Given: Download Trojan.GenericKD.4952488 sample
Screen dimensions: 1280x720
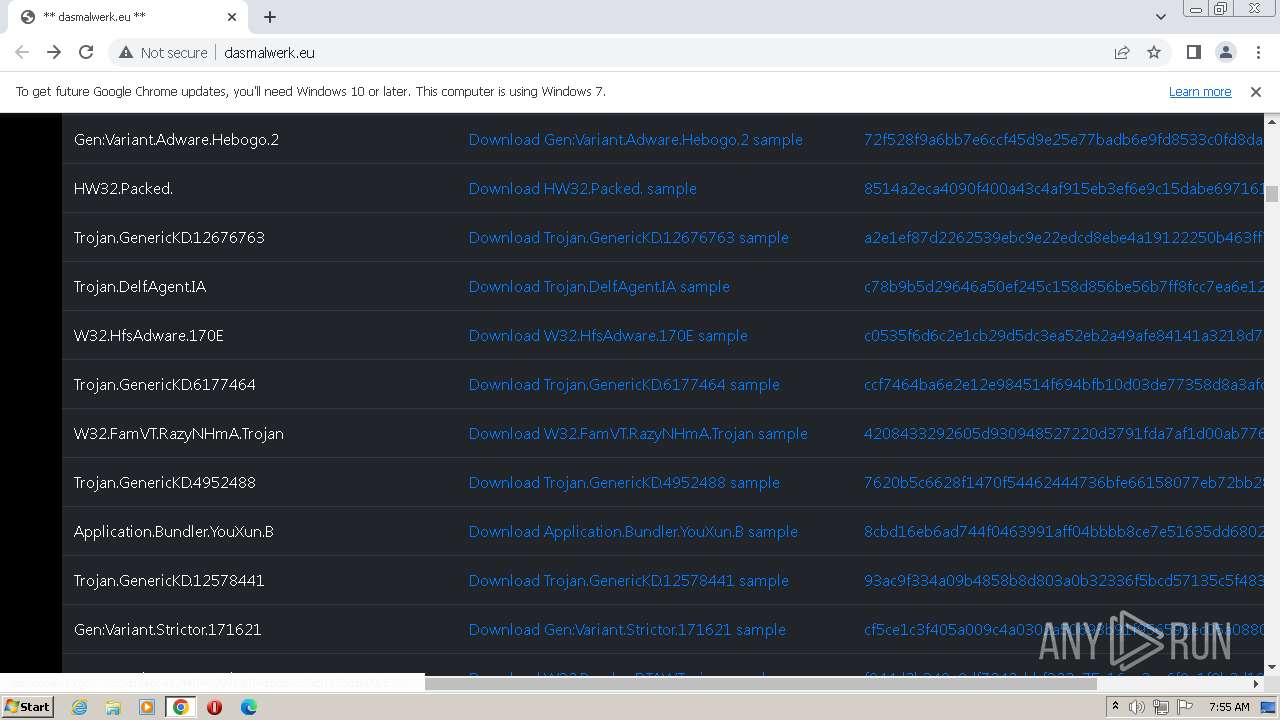Looking at the screenshot, I should [x=624, y=483].
